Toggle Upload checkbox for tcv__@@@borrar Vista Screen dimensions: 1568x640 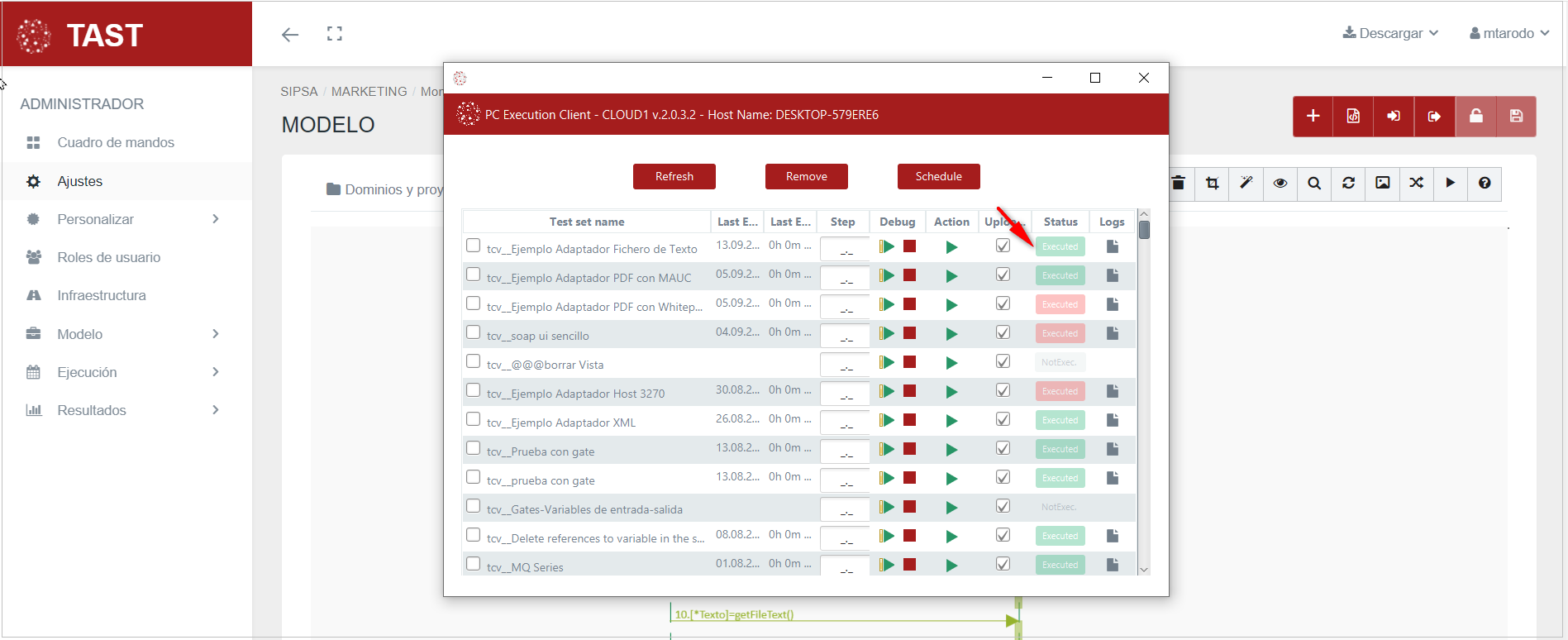[x=1003, y=361]
